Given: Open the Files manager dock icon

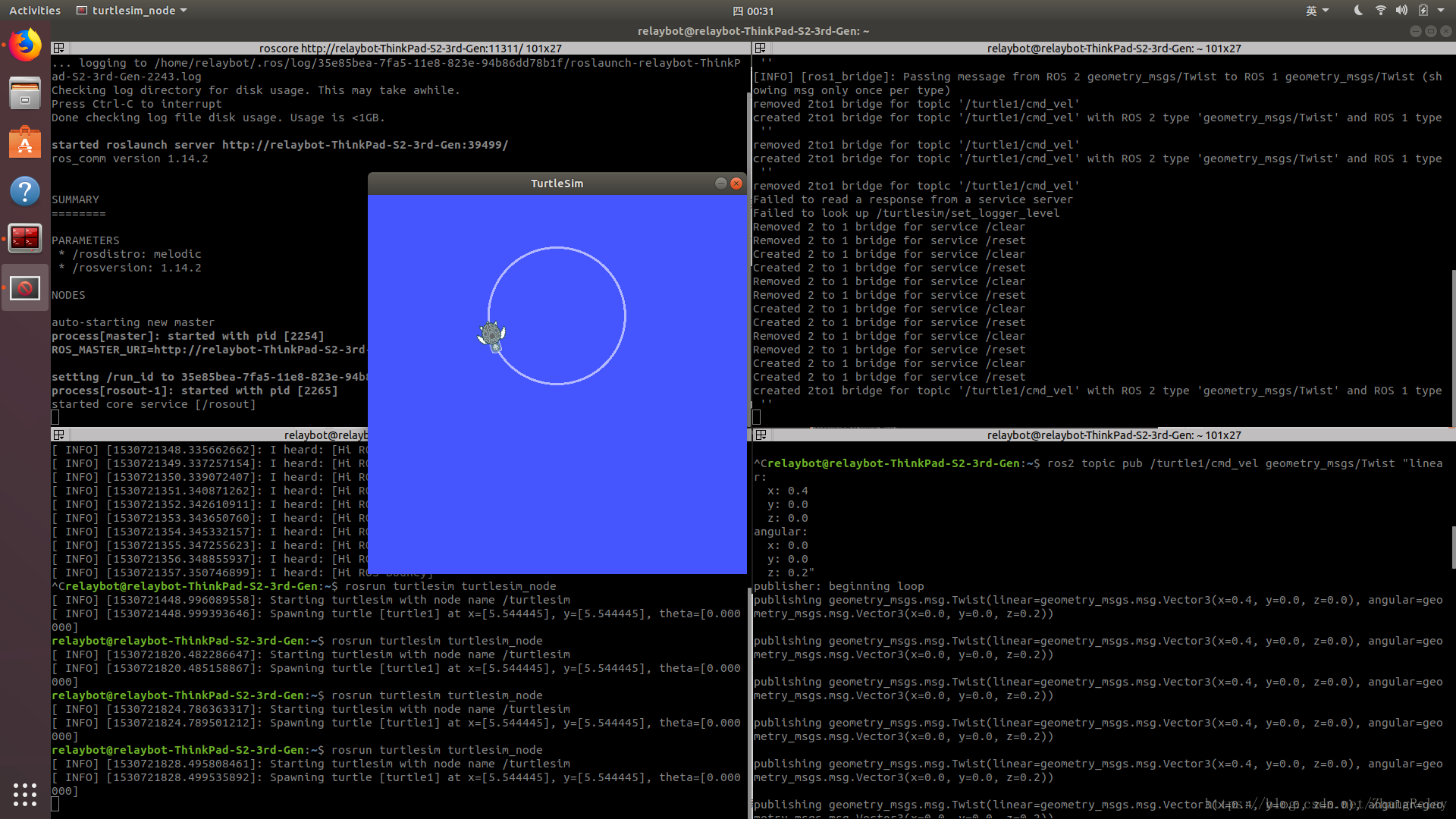Looking at the screenshot, I should [x=25, y=94].
